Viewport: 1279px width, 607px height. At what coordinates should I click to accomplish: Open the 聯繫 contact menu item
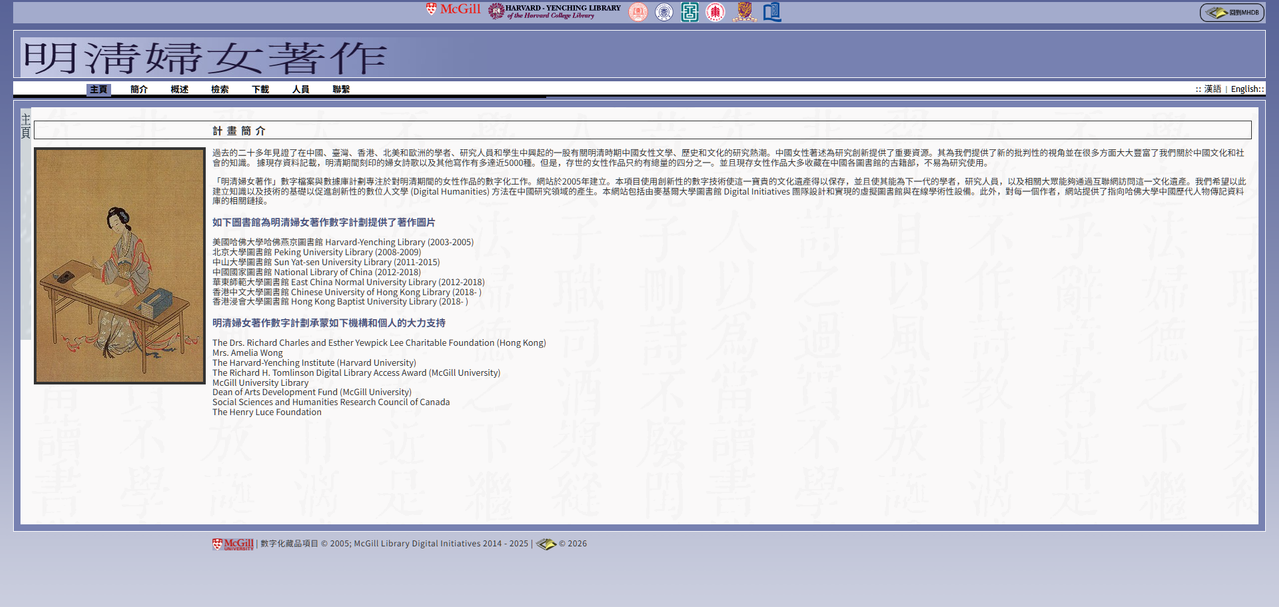tap(341, 89)
